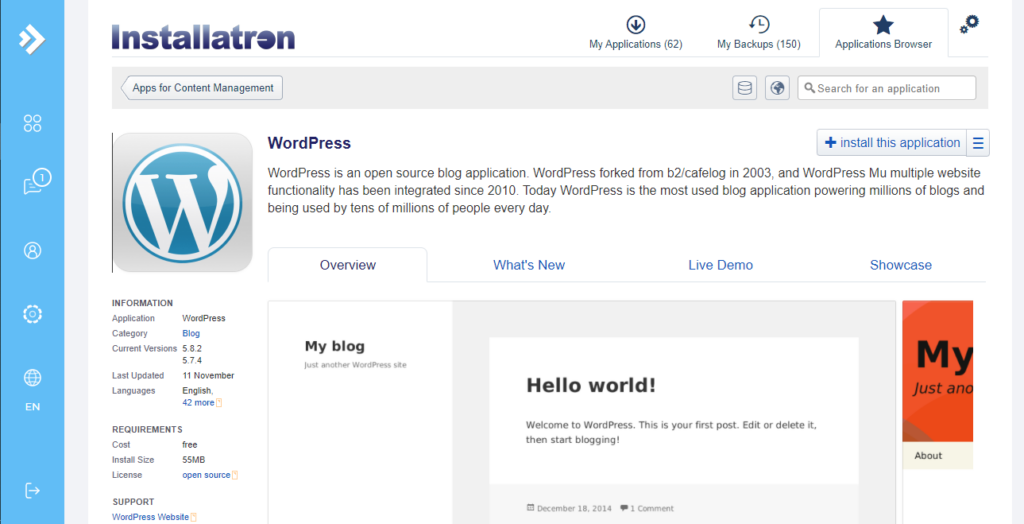Viewport: 1024px width, 524px height.
Task: Open the WordPress Website support link
Action: pos(150,517)
